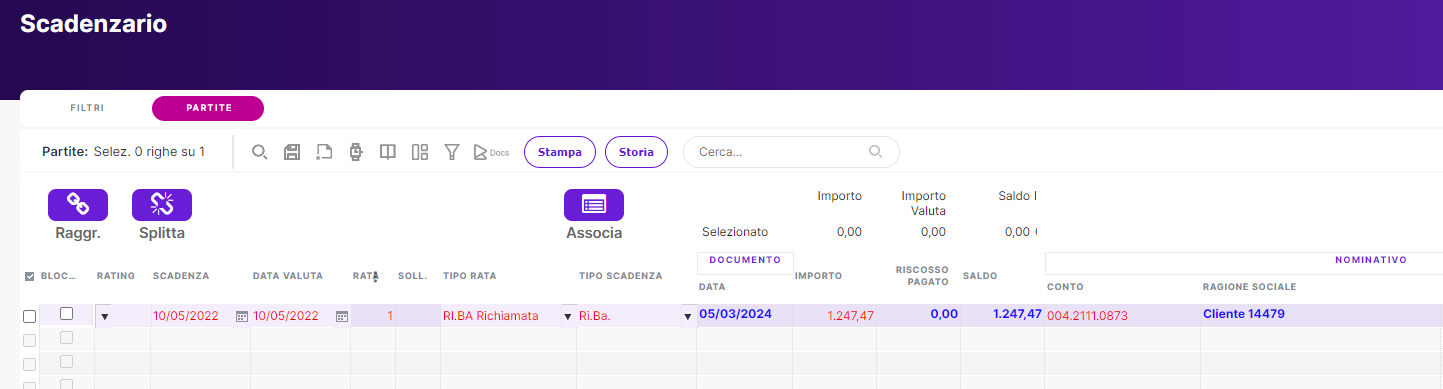This screenshot has height=389, width=1443.
Task: Switch to the Filtri tab
Action: [x=87, y=108]
